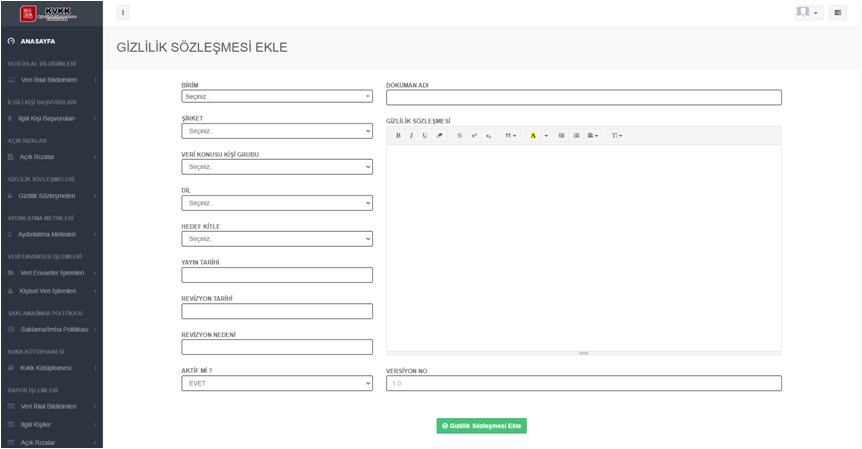
Task: Apply strikethrough formatting in the editor
Action: tap(460, 135)
